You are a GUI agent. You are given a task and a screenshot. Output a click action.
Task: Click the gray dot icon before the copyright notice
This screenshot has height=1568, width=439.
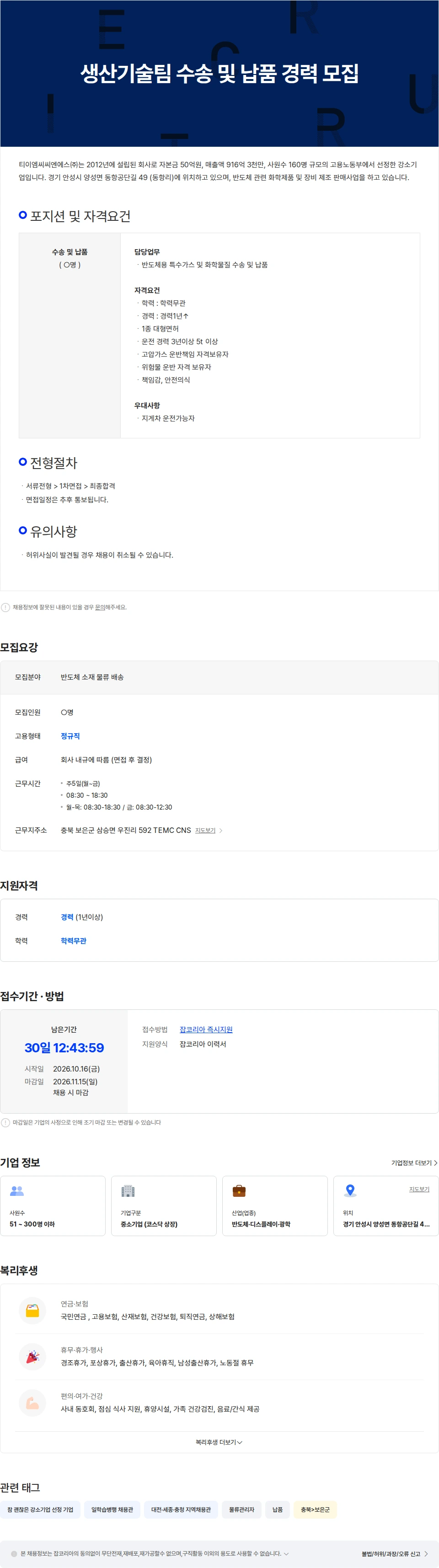point(14,1553)
